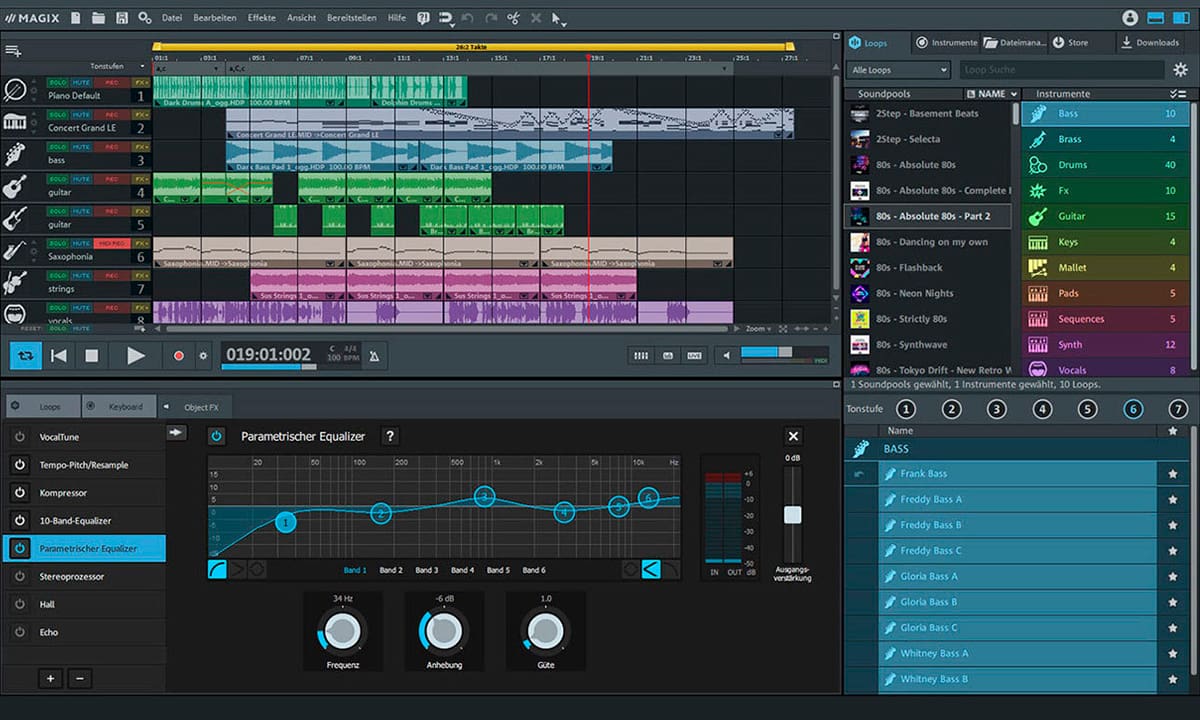
Task: Open the Bearbeiten menu
Action: click(x=215, y=18)
